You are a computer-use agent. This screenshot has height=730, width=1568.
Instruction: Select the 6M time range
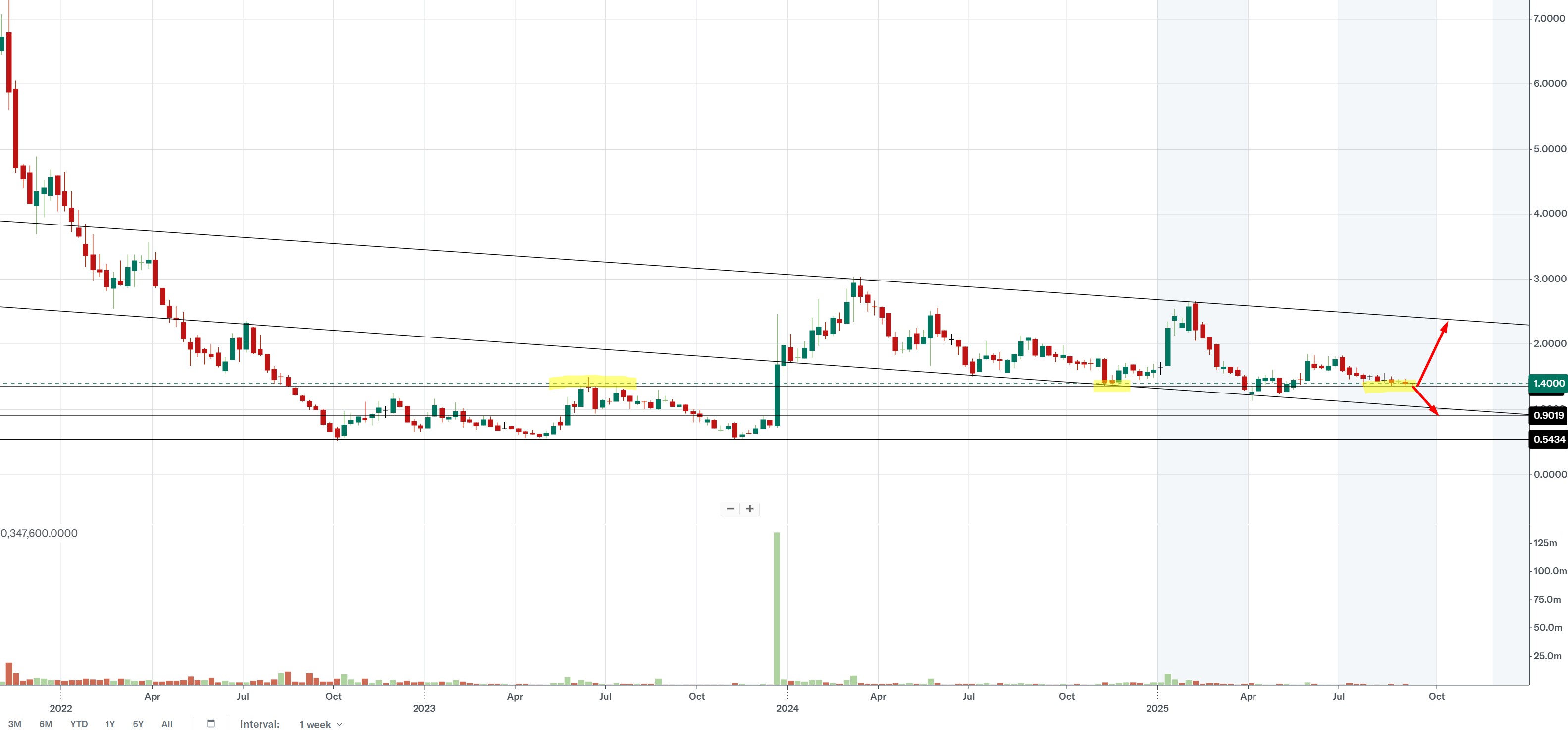point(46,724)
